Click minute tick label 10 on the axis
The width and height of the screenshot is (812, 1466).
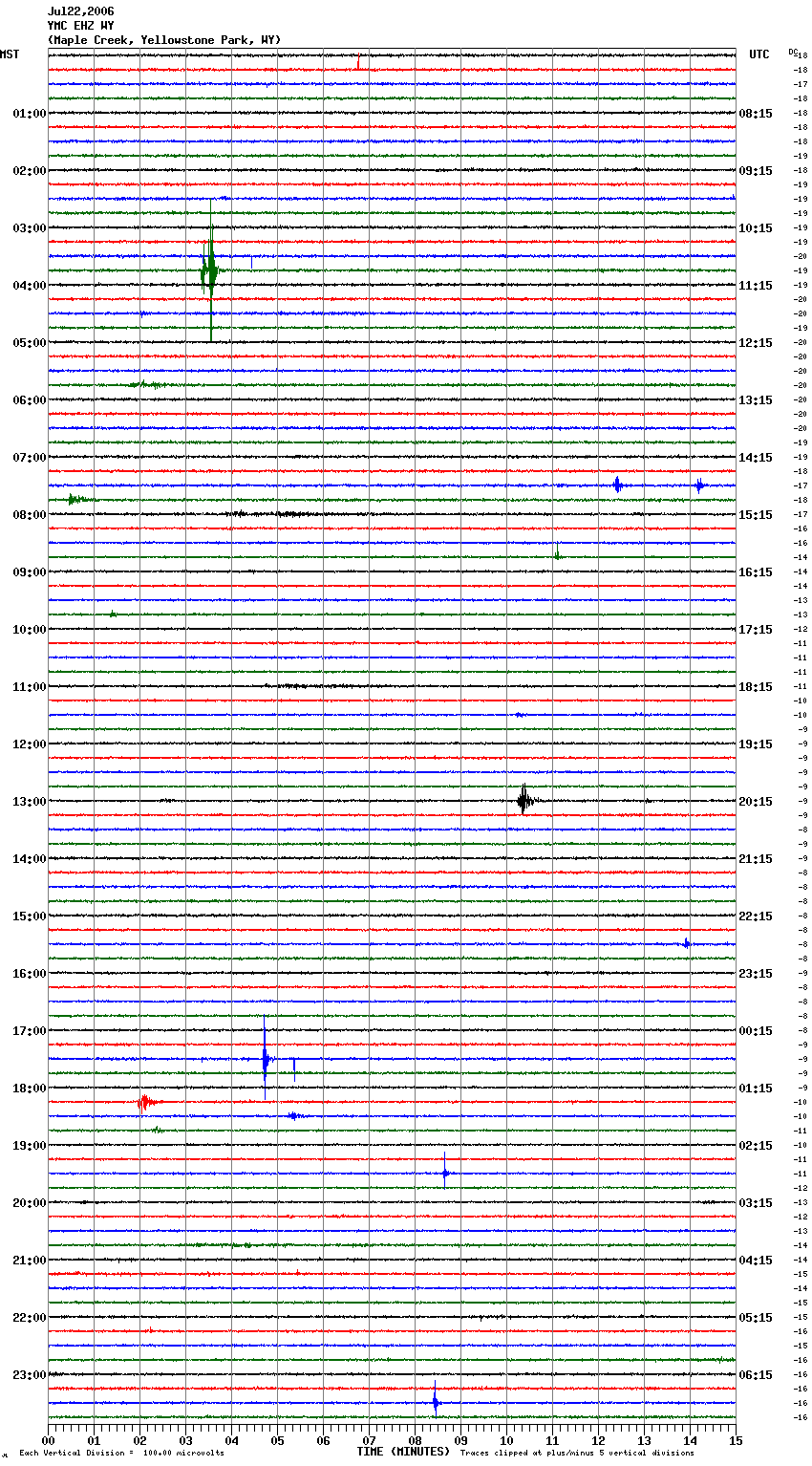click(507, 1440)
